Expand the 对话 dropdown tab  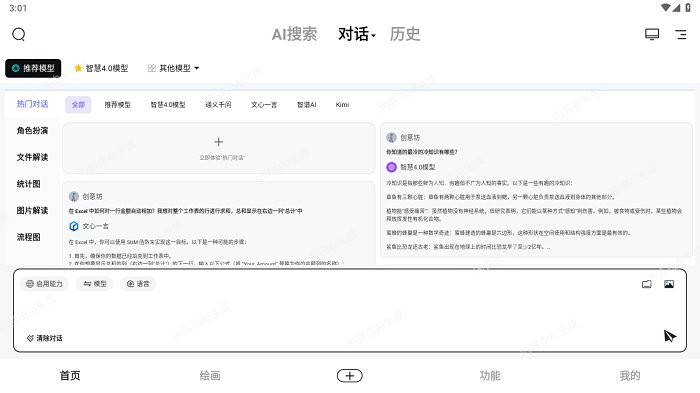coord(357,34)
